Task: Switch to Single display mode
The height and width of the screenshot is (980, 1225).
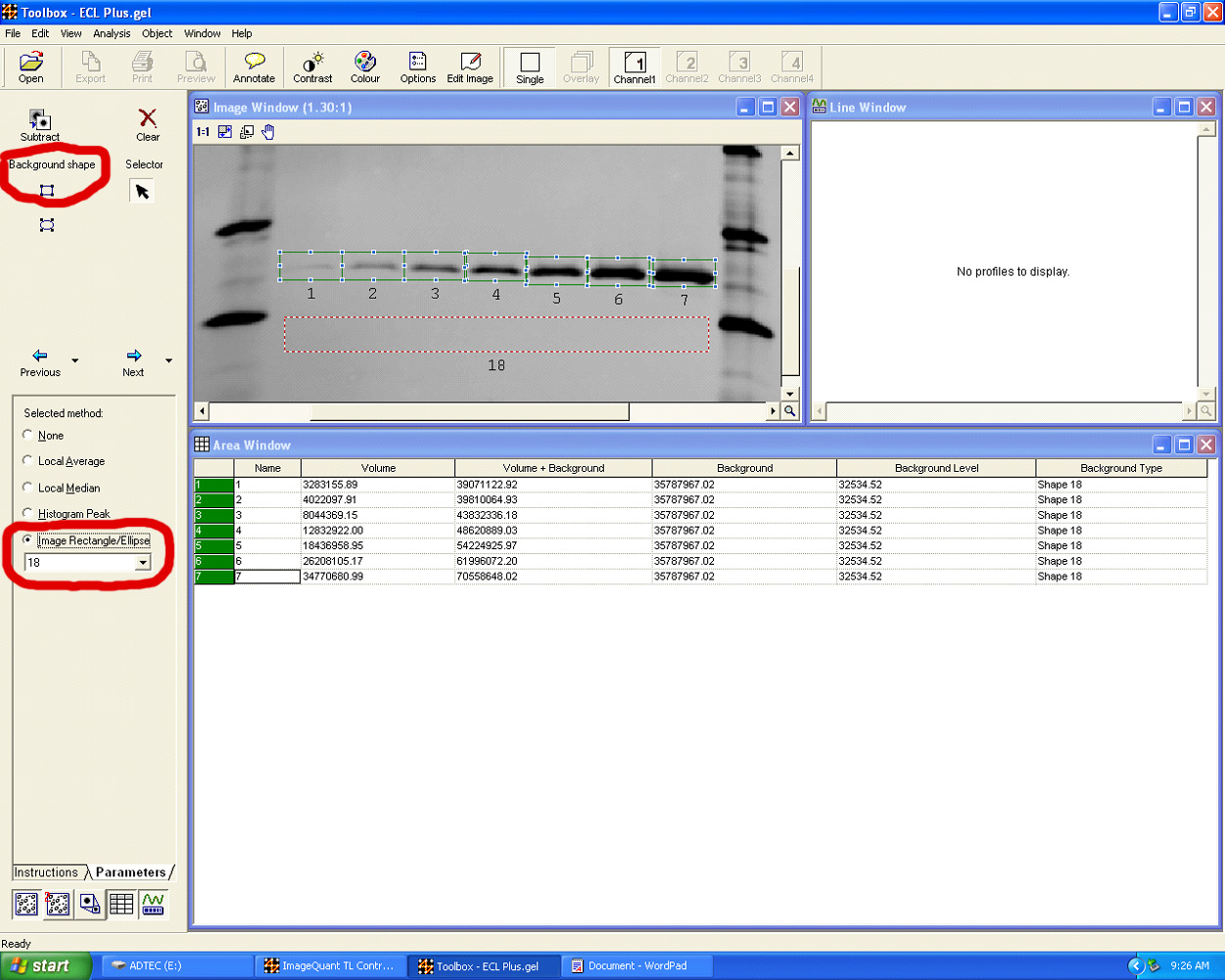Action: click(530, 68)
